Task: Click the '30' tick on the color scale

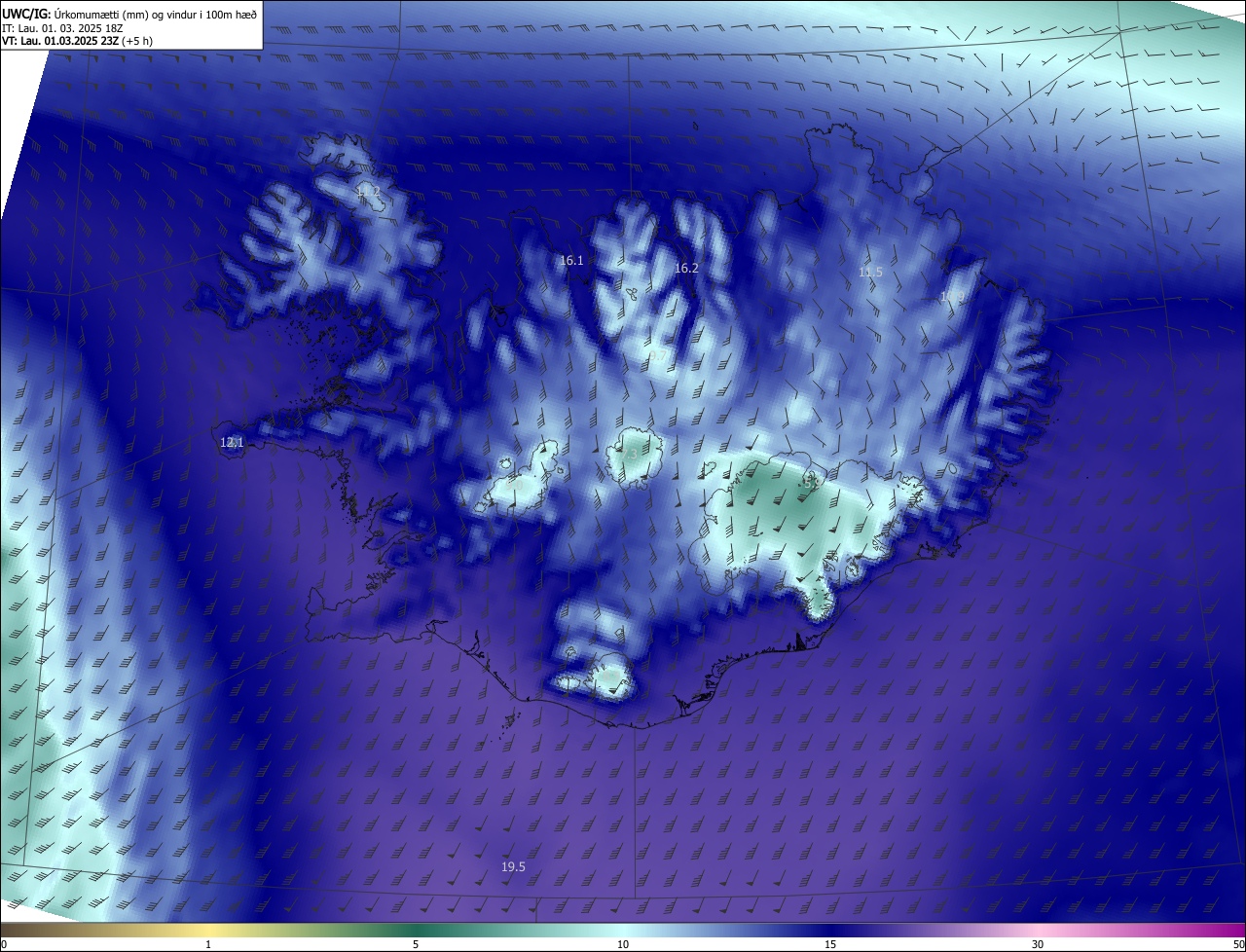Action: point(1038,944)
